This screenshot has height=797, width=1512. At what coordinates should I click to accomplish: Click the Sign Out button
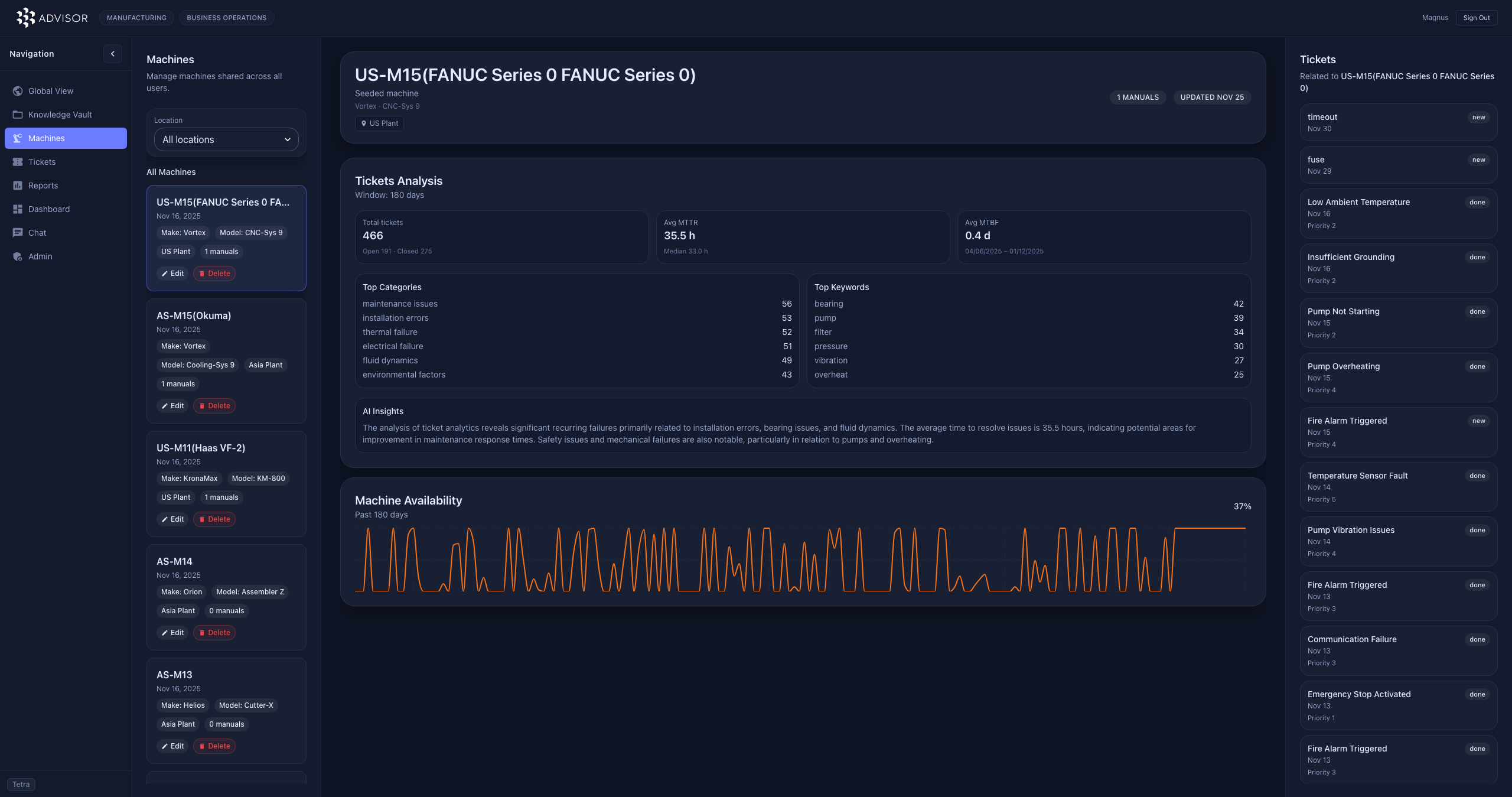point(1476,18)
